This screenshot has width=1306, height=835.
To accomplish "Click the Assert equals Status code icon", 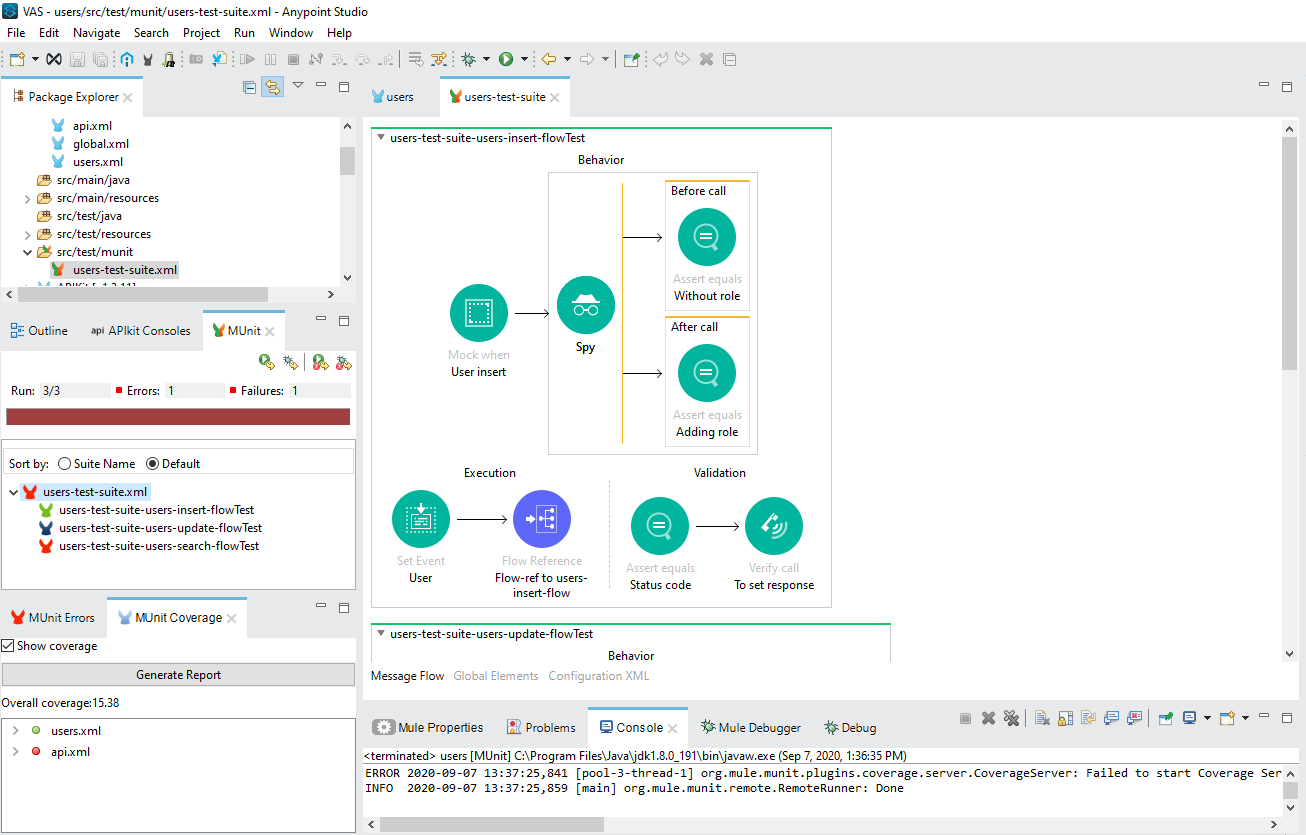I will tap(659, 526).
